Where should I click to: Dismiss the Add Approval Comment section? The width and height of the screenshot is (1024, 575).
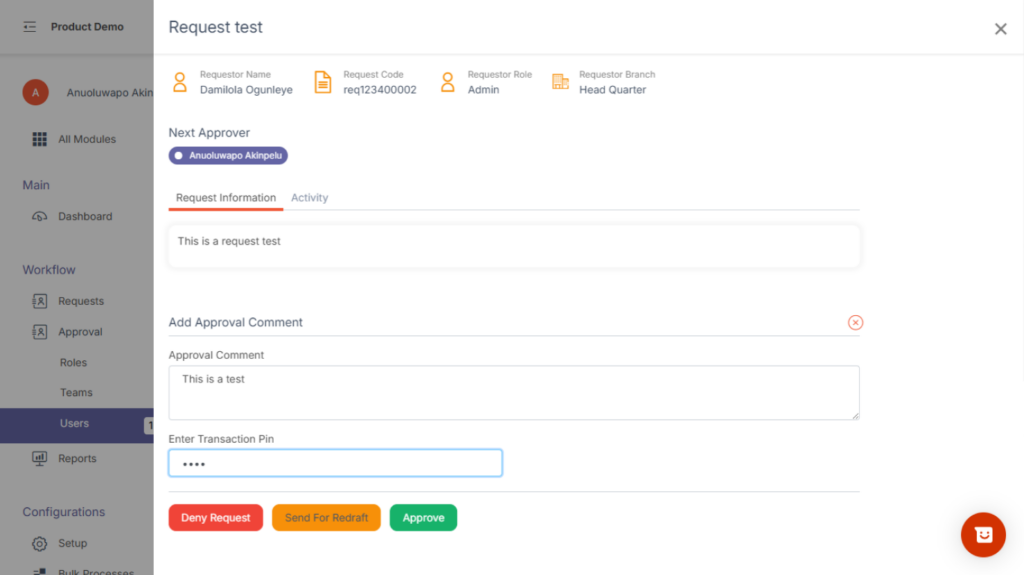pyautogui.click(x=855, y=322)
